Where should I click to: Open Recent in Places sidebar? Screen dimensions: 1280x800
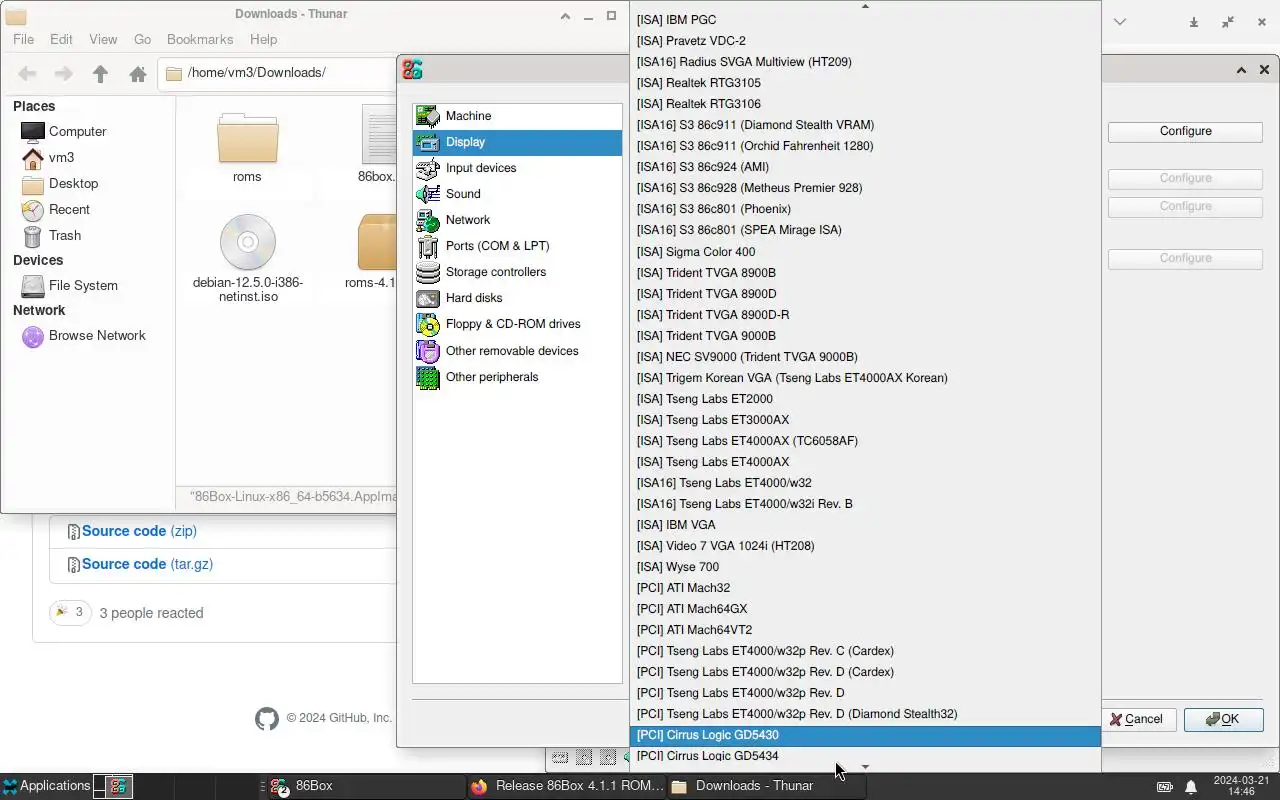point(69,209)
